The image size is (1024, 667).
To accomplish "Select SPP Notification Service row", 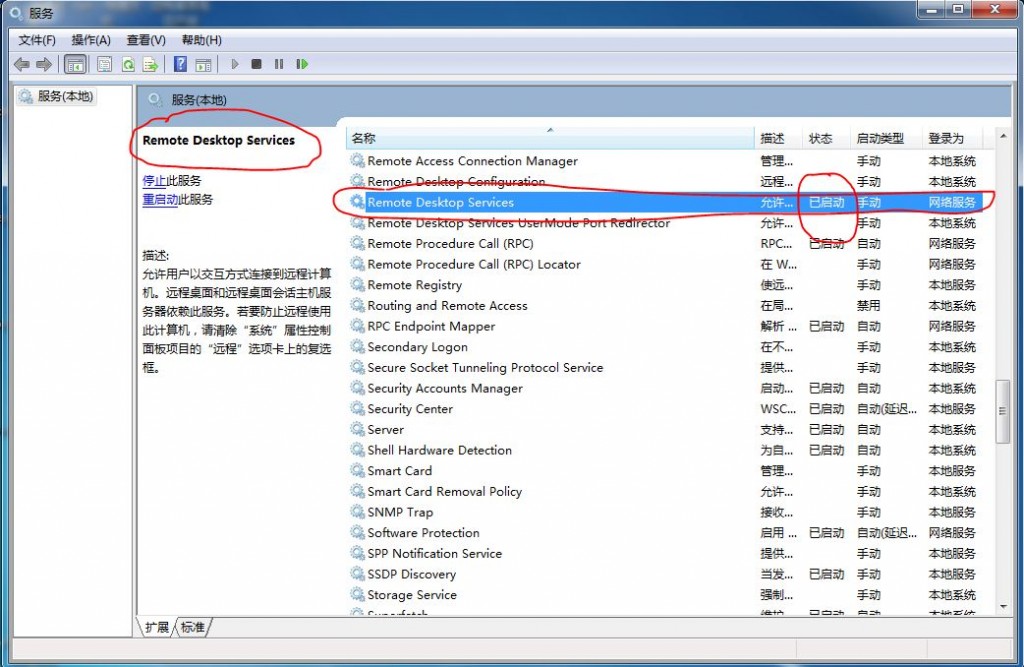I will tap(664, 553).
